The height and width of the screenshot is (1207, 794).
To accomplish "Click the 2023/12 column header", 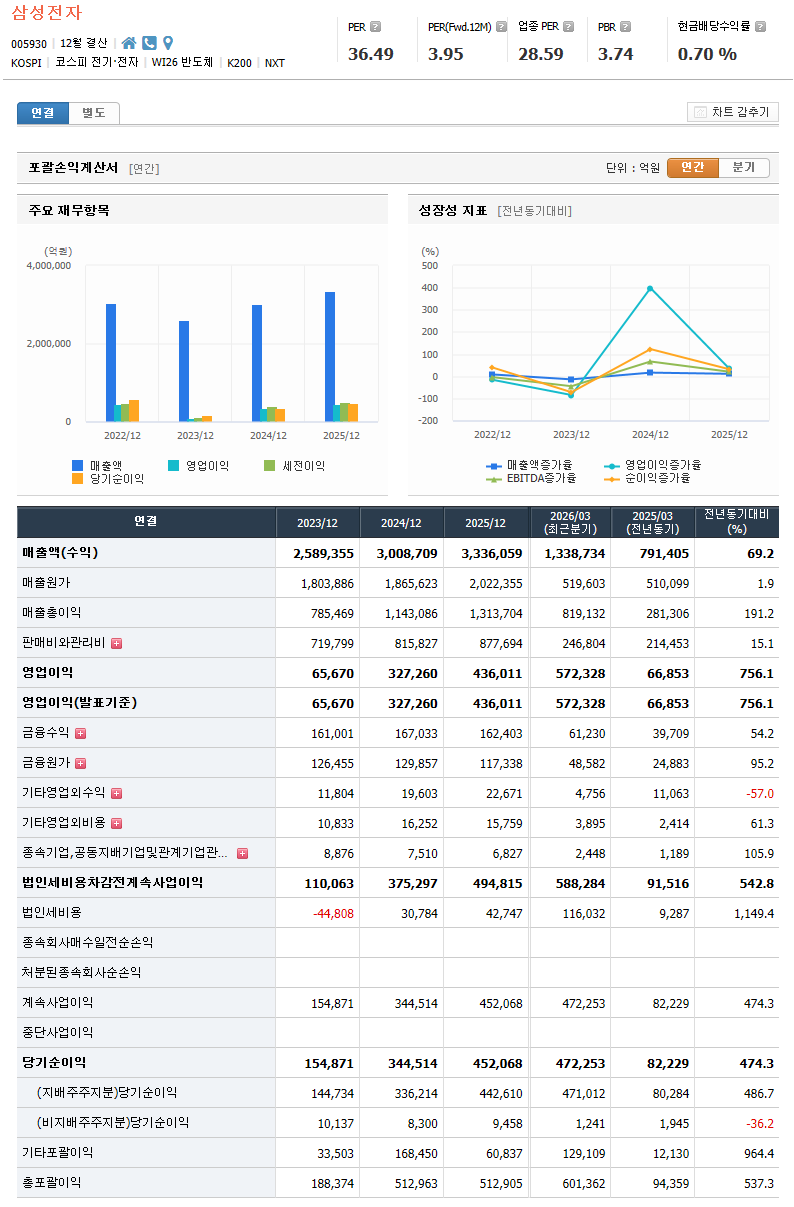I will point(318,523).
